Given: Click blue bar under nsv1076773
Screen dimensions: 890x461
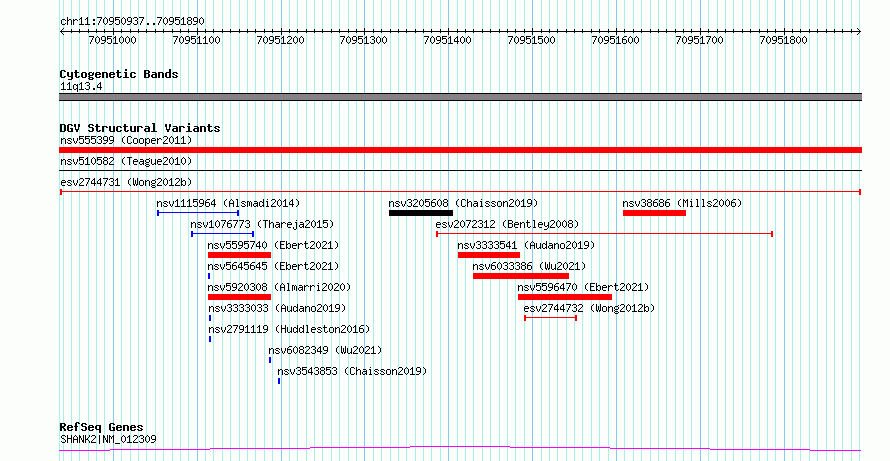Looking at the screenshot, I should (x=222, y=234).
